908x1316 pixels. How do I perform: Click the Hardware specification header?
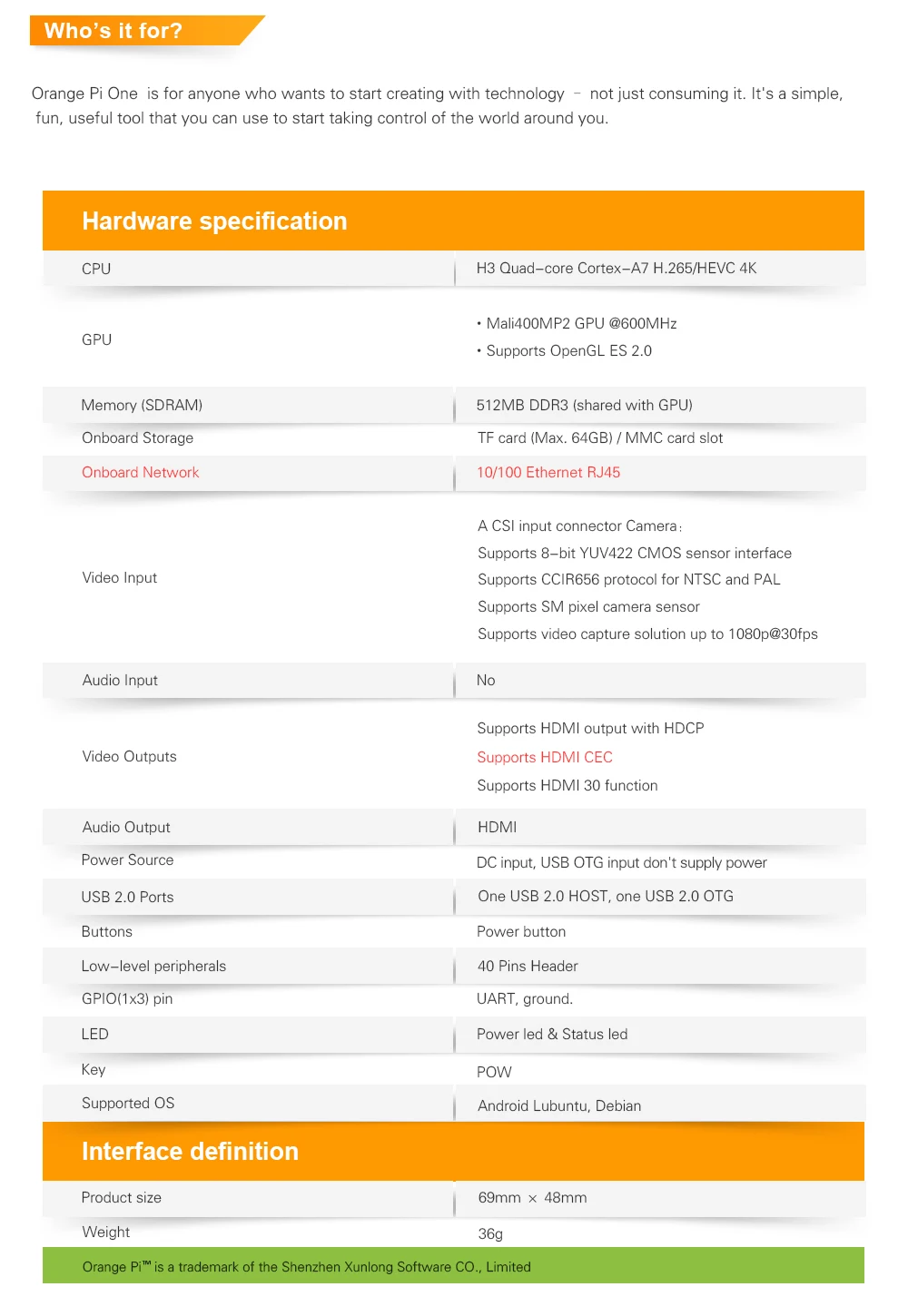coord(214,221)
